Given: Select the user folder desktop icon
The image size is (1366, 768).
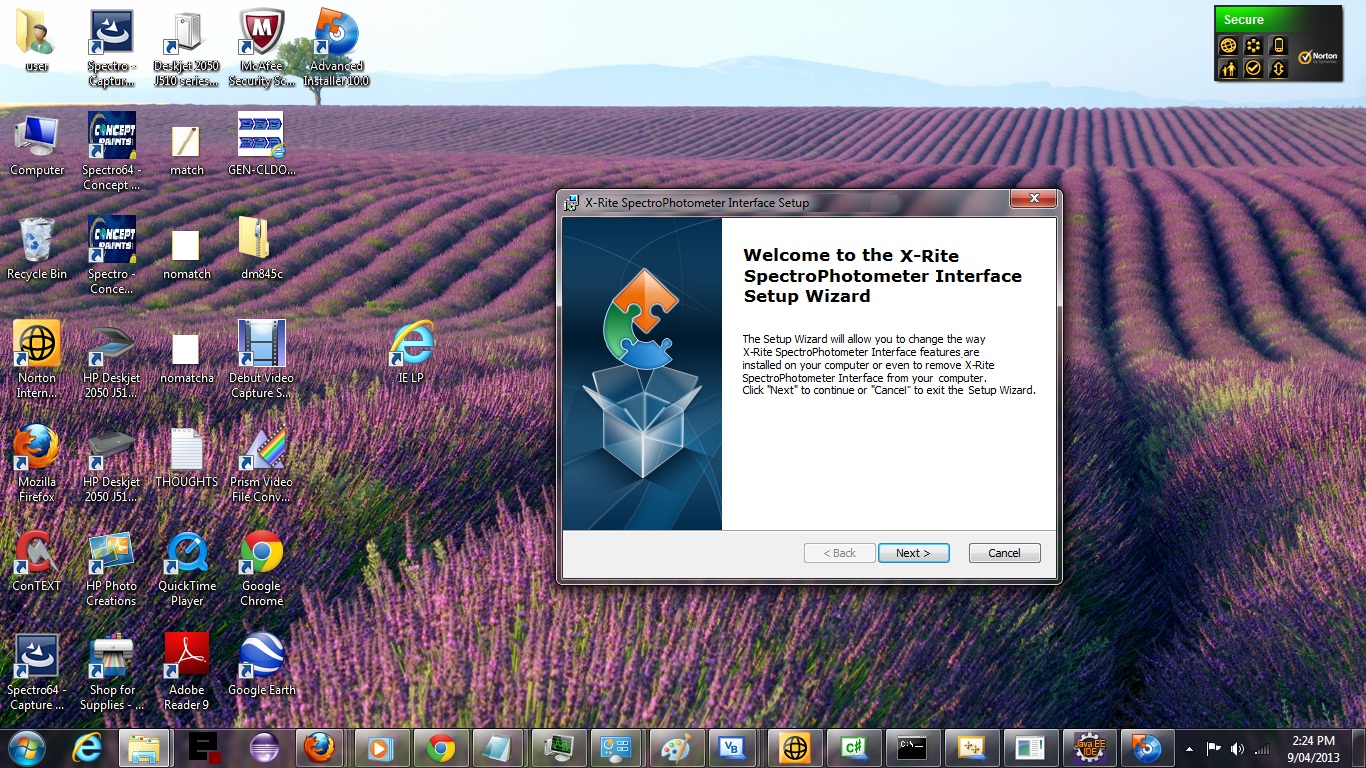Looking at the screenshot, I should pos(37,41).
